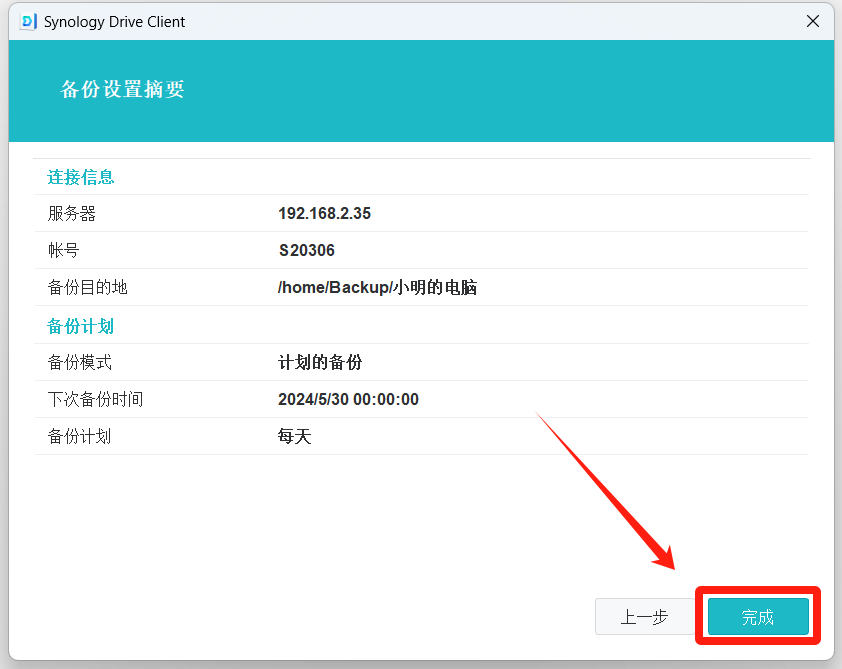The height and width of the screenshot is (669, 842).
Task: Click the Synology Drive Client title bar icon
Action: (x=28, y=21)
